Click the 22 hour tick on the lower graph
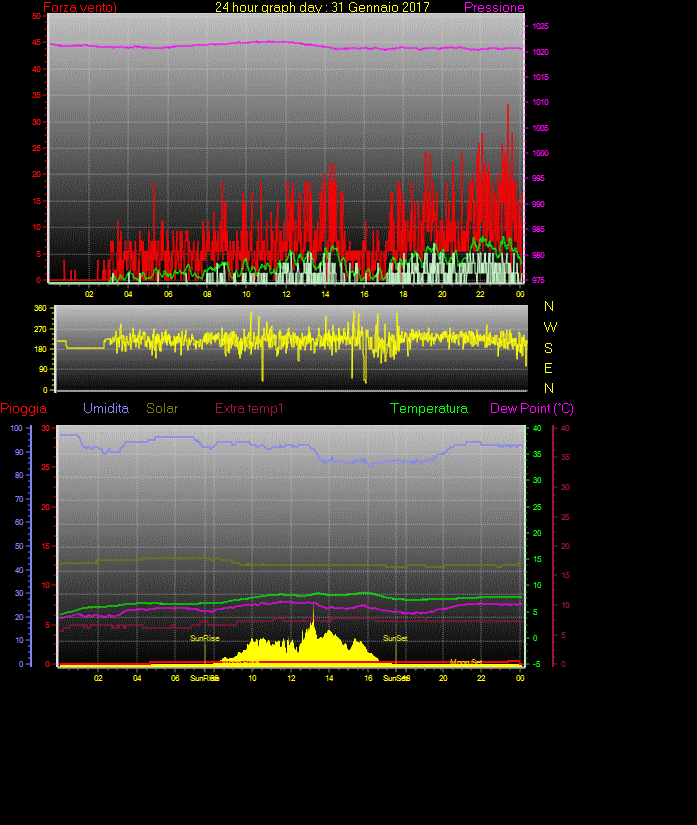The width and height of the screenshot is (697, 825). click(x=481, y=678)
